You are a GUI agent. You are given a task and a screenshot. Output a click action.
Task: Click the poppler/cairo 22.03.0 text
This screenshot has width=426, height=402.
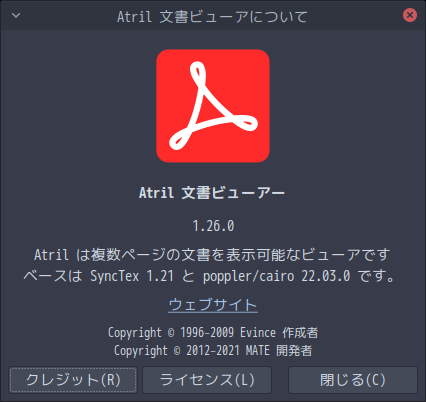pyautogui.click(x=277, y=276)
